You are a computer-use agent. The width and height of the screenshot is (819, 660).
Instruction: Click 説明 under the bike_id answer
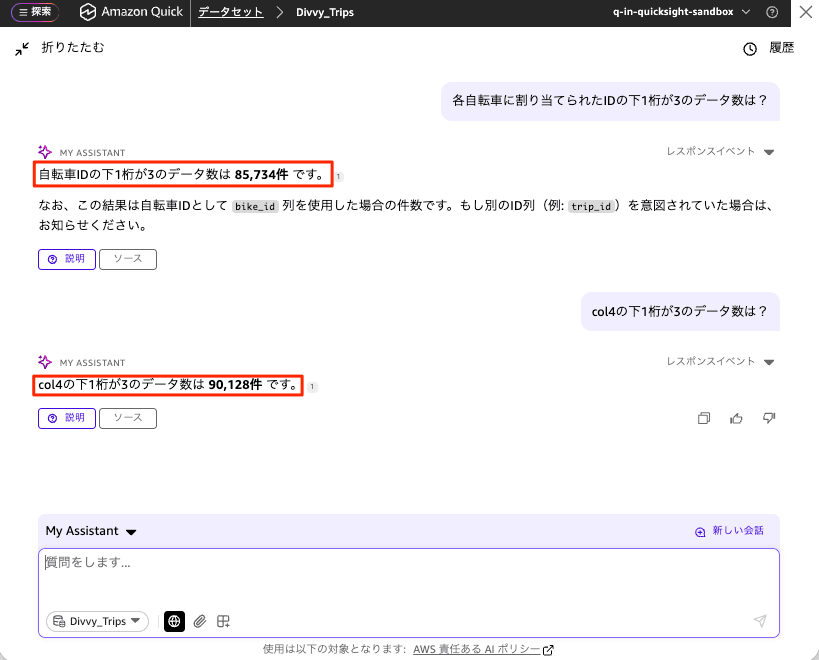click(67, 259)
